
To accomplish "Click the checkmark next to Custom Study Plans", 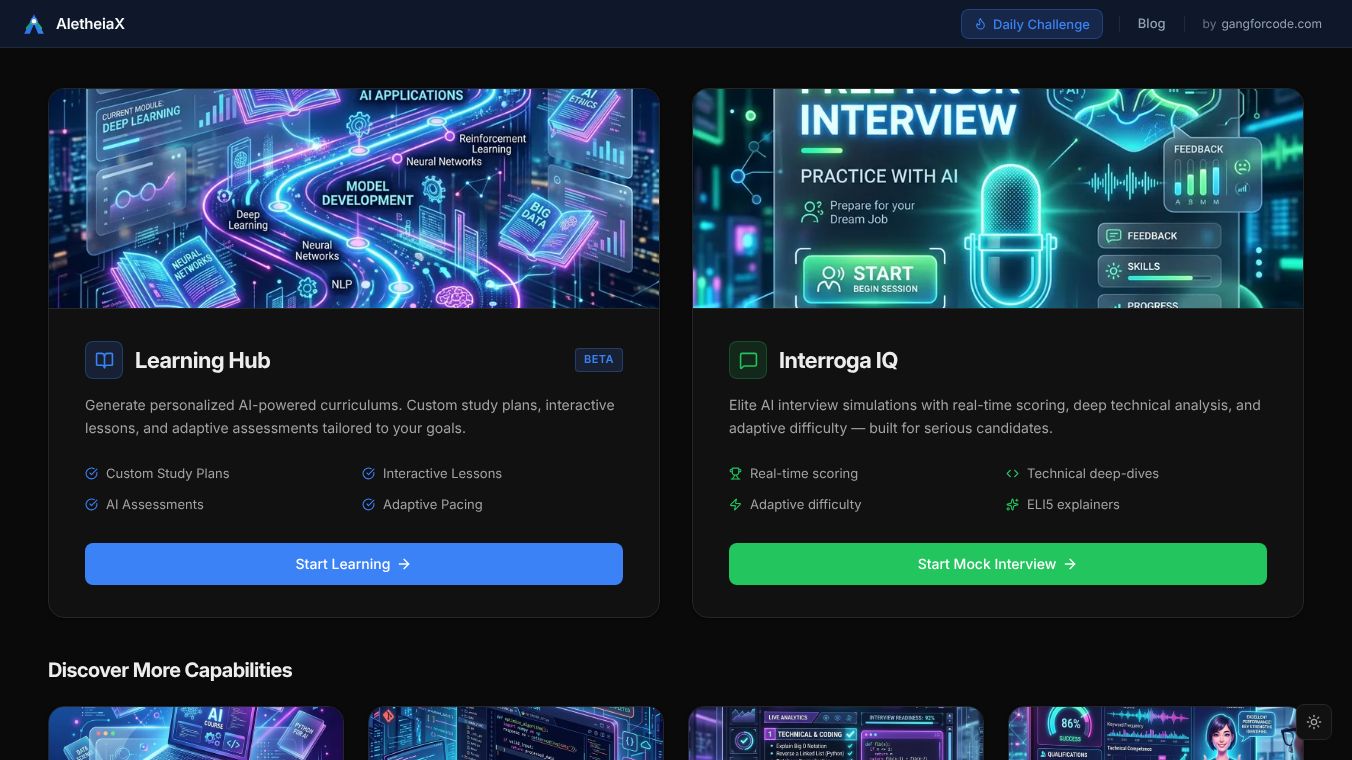I will pos(92,474).
